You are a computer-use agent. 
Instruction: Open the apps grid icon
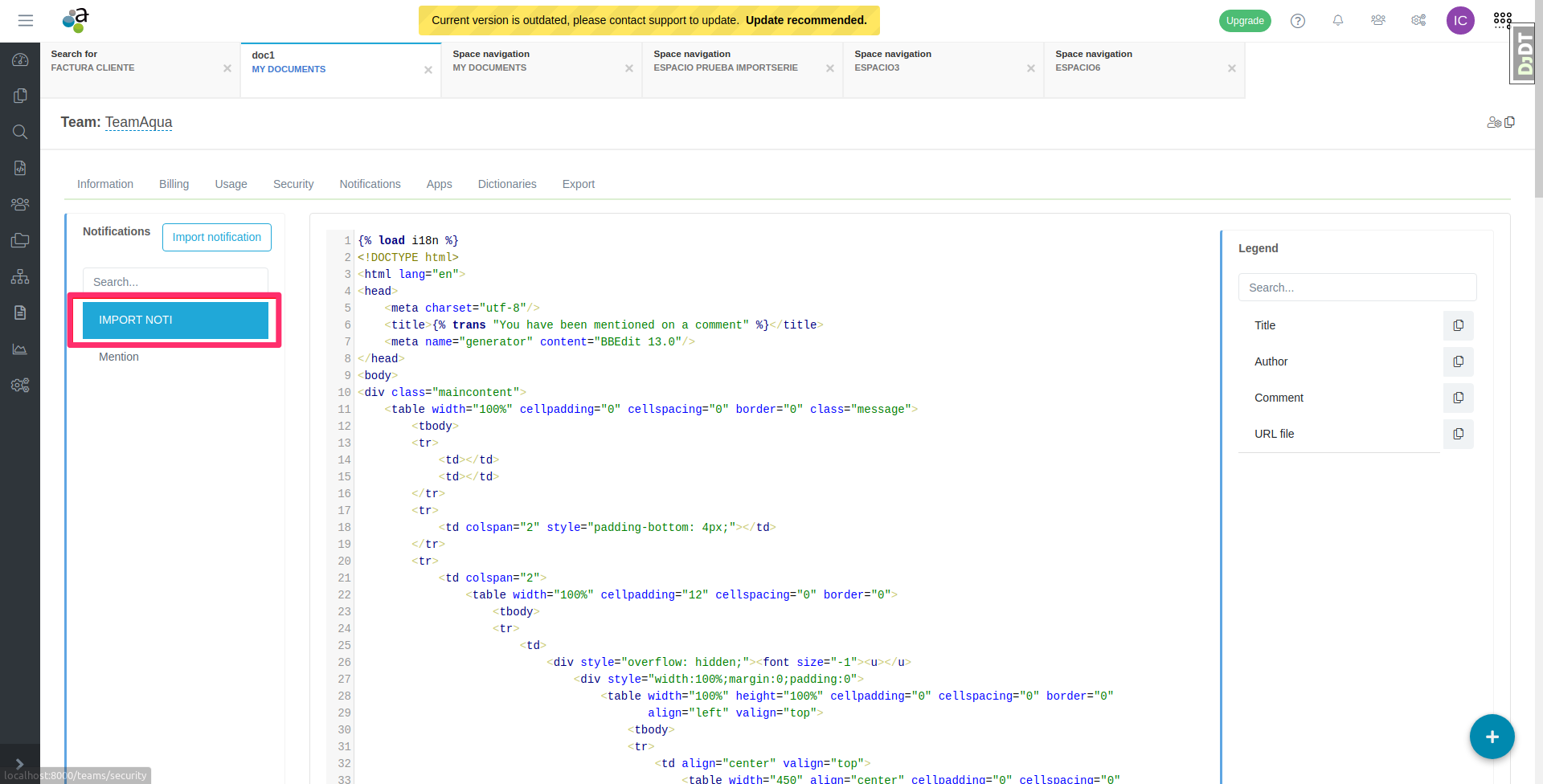1502,19
